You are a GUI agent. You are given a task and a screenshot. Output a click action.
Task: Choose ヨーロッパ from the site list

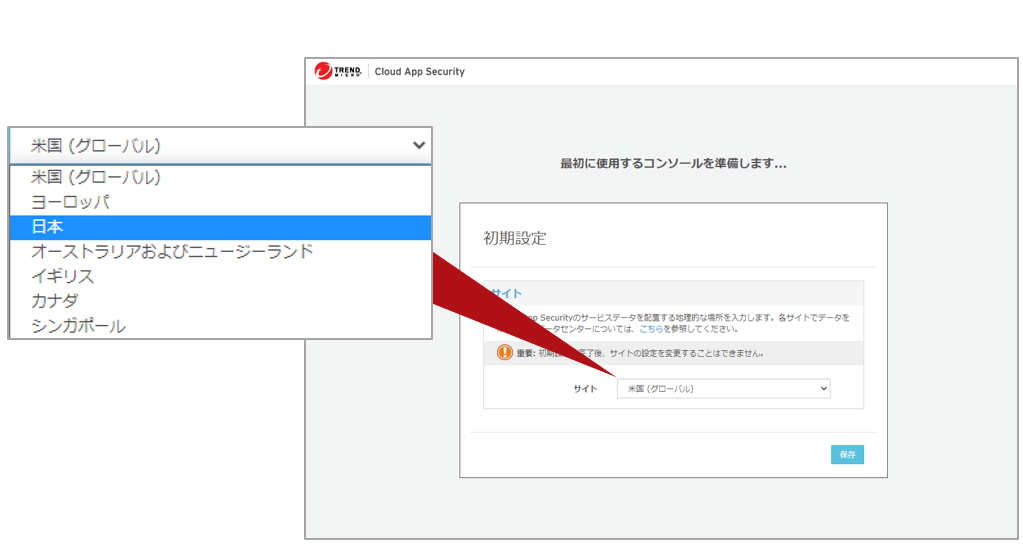coord(70,202)
